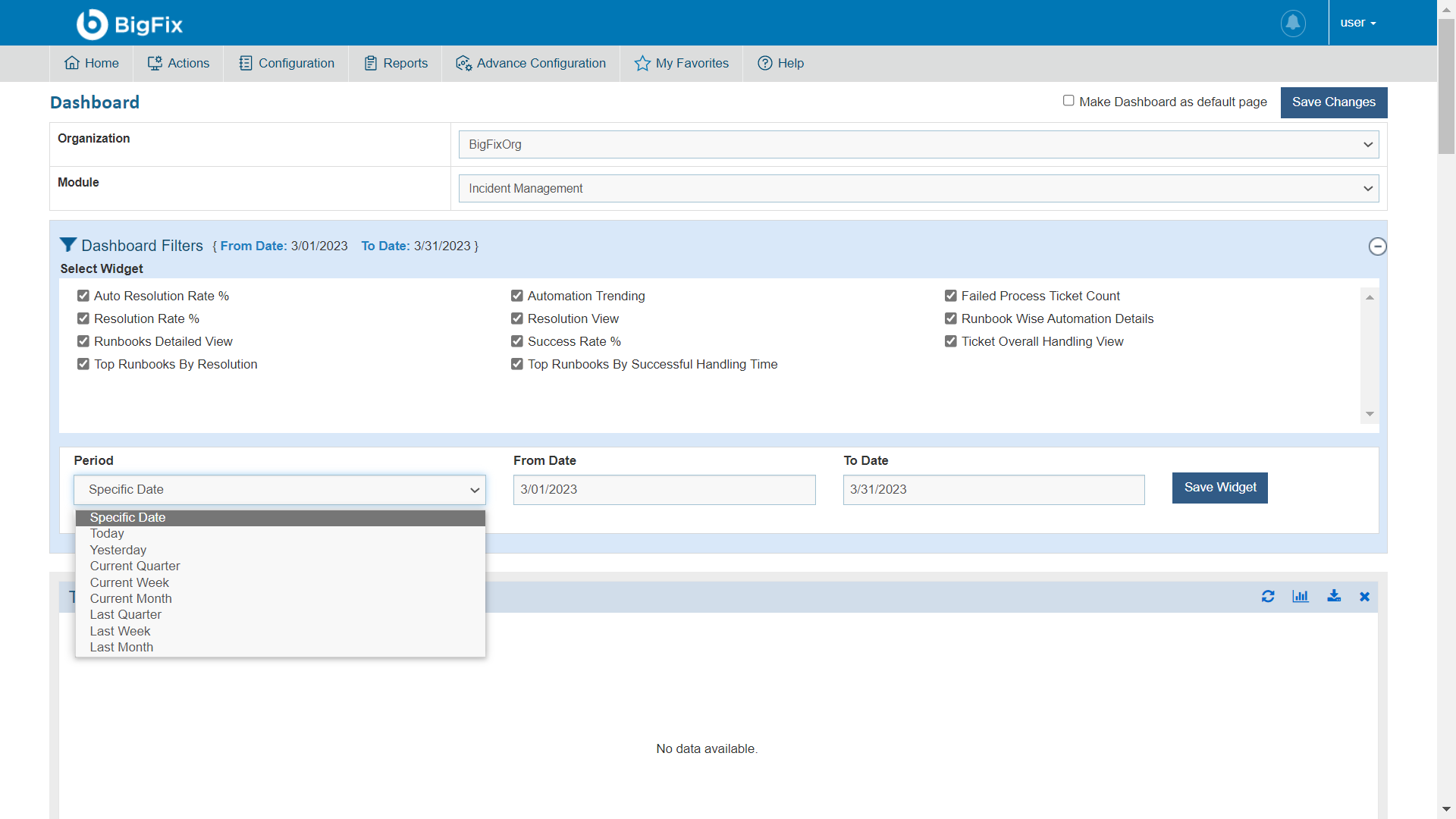Close the widget with X icon
This screenshot has width=1456, height=819.
click(x=1364, y=597)
